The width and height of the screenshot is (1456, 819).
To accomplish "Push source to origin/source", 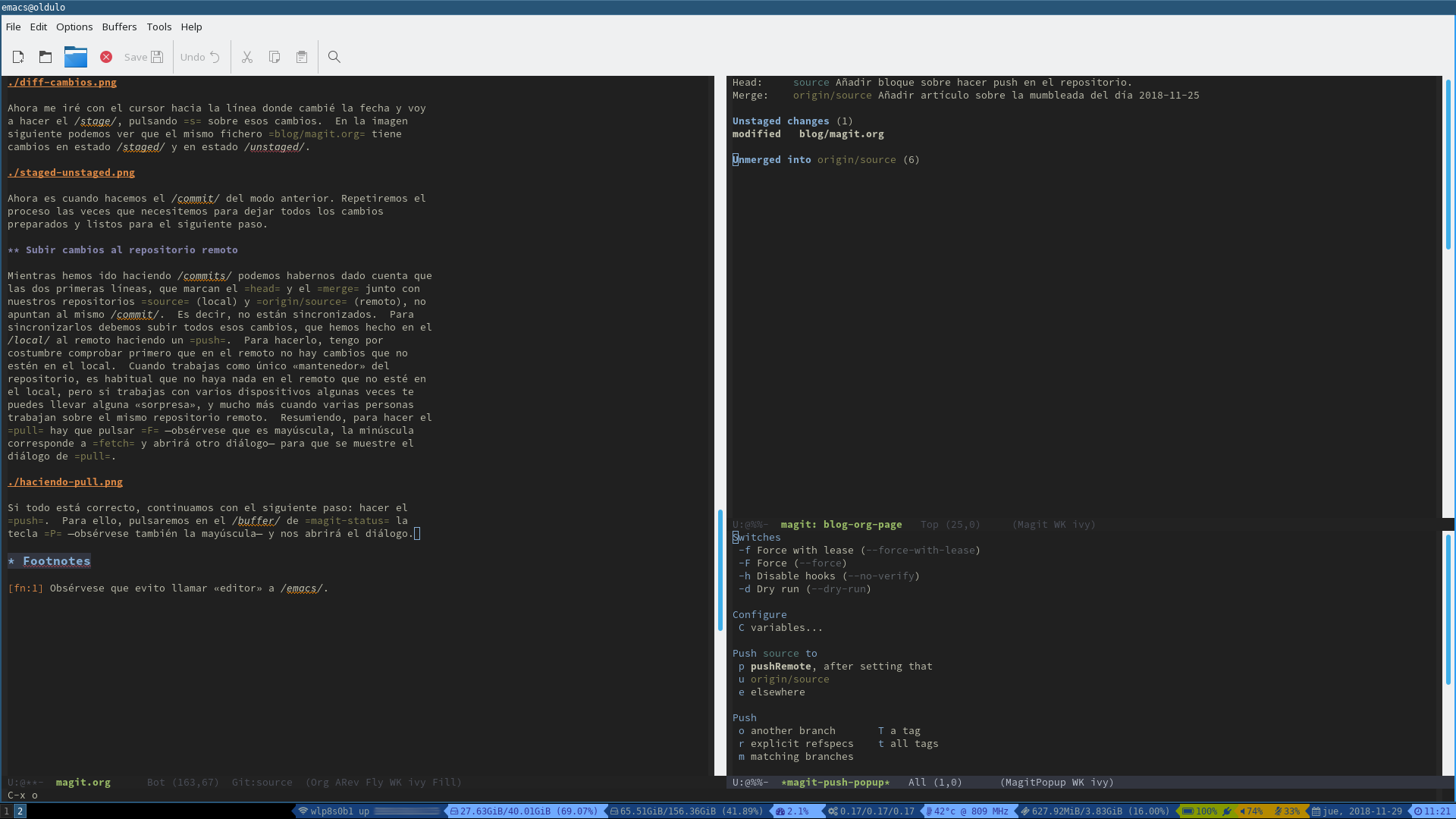I will 784,679.
